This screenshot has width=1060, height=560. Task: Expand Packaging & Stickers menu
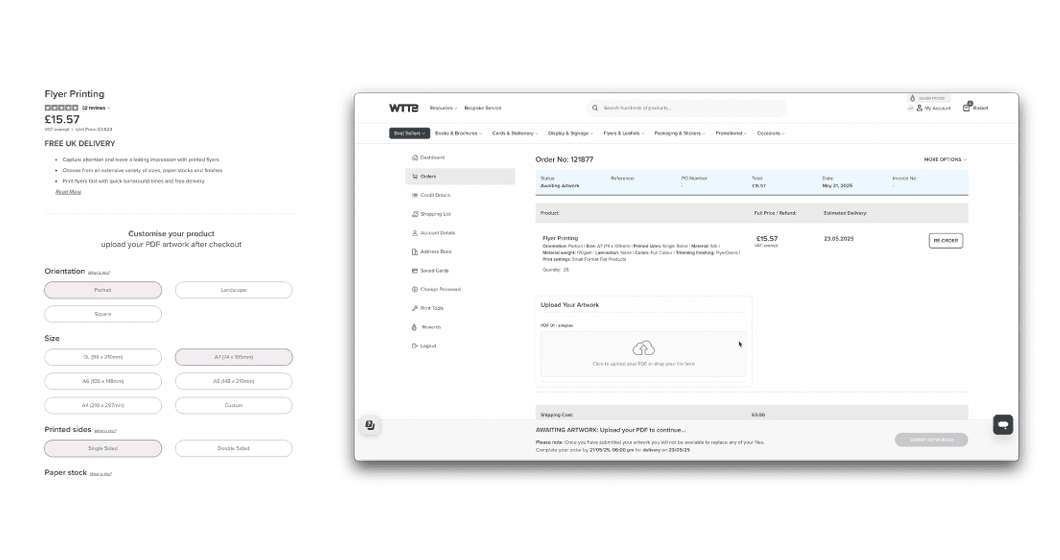(x=679, y=133)
